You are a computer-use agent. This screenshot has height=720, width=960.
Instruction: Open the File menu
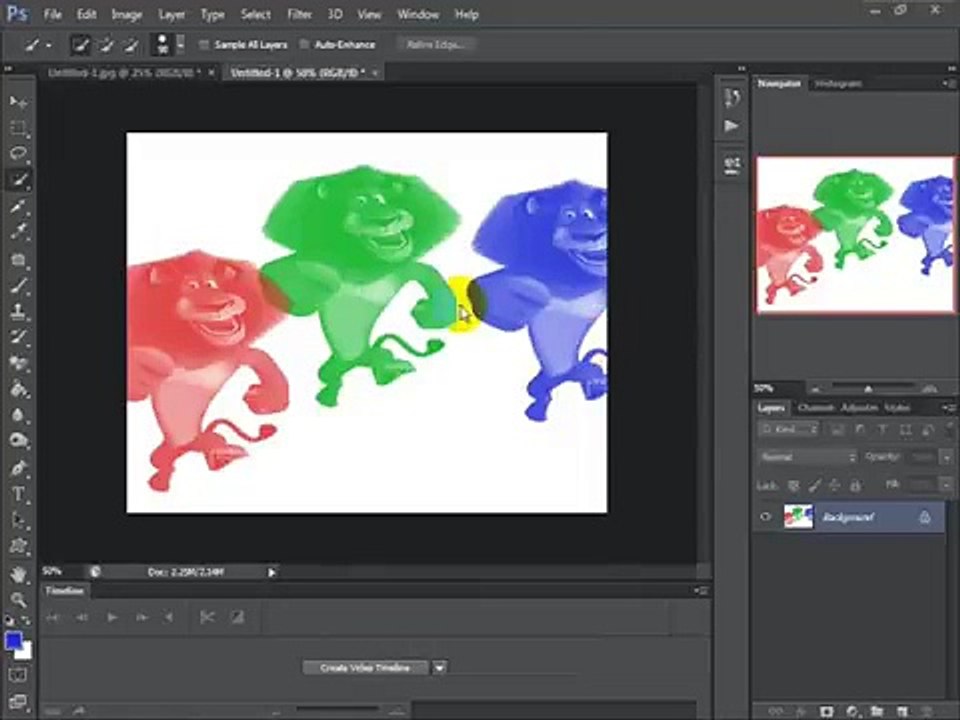pos(53,14)
